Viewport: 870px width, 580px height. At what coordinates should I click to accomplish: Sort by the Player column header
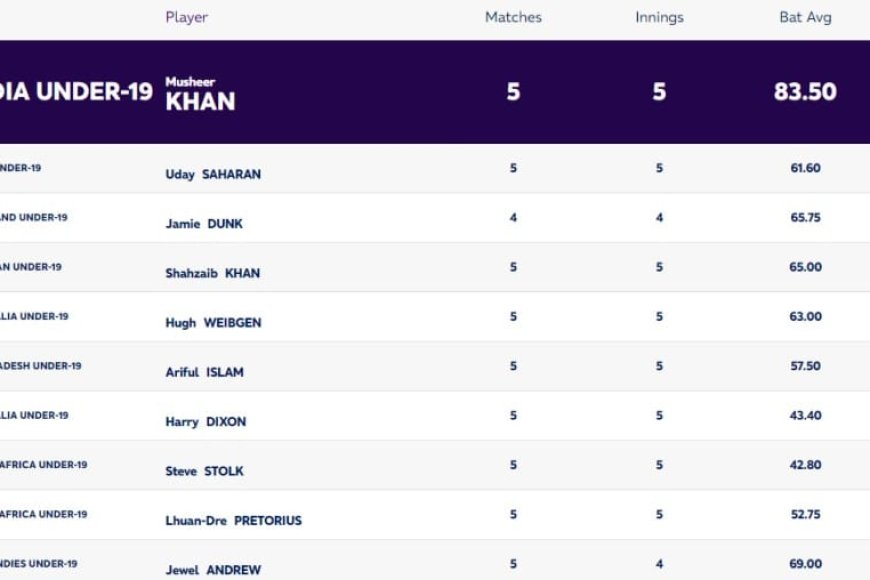pyautogui.click(x=186, y=17)
